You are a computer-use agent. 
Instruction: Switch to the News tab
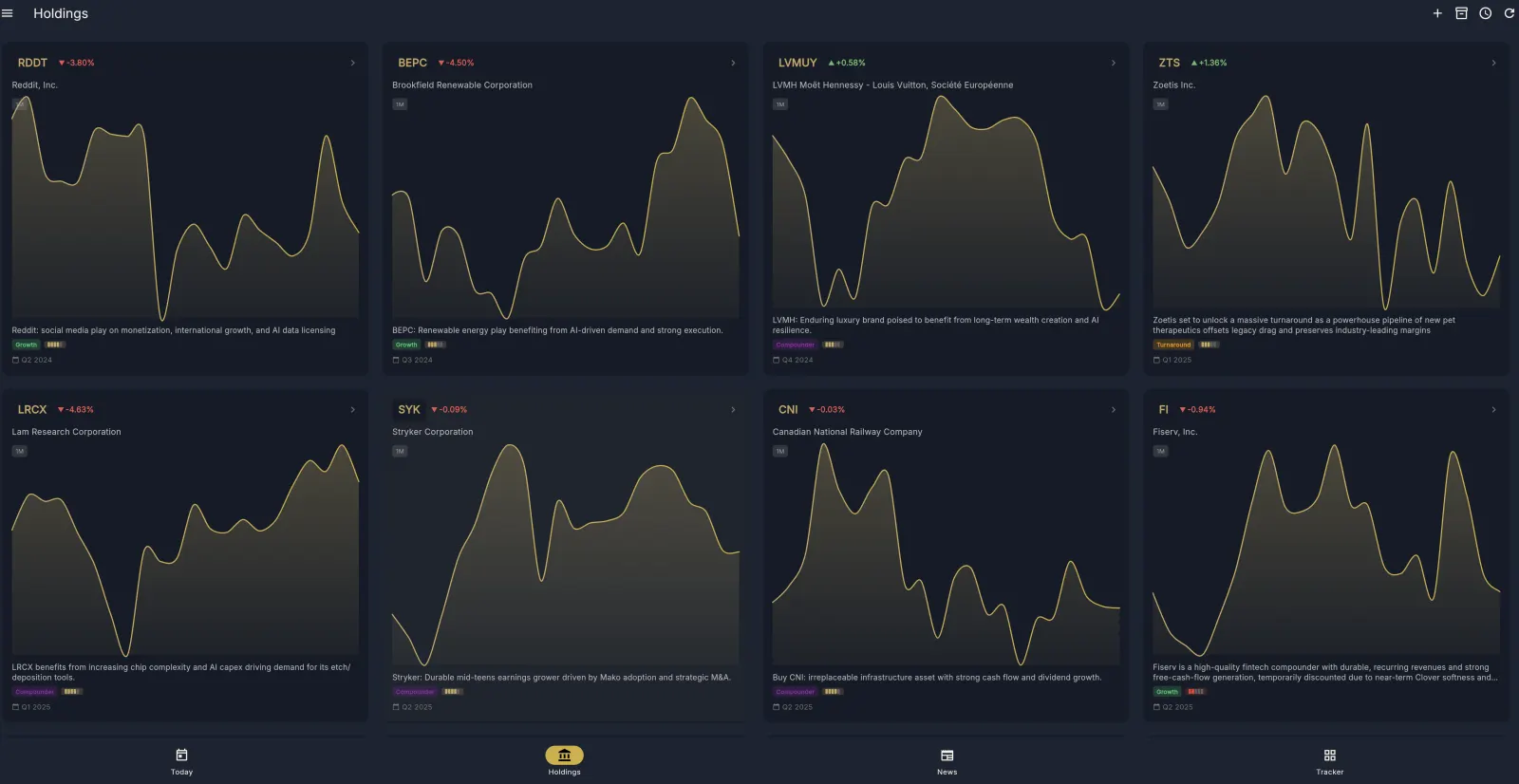pyautogui.click(x=947, y=761)
